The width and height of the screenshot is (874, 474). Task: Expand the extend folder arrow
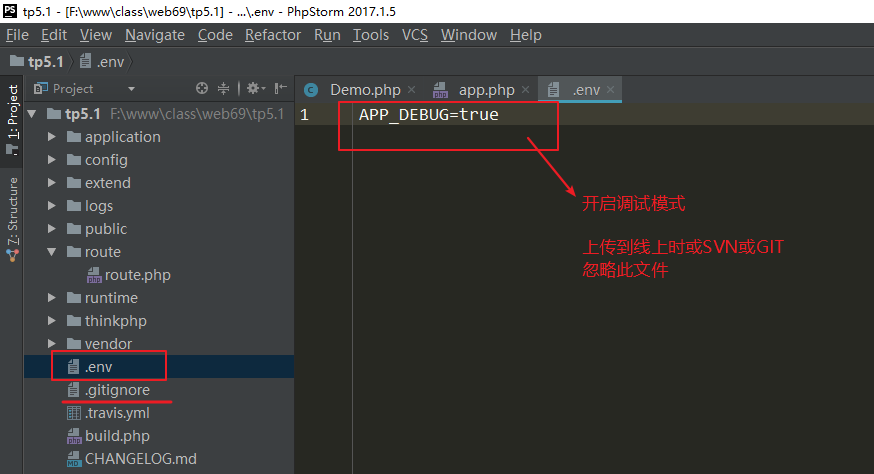tap(52, 183)
